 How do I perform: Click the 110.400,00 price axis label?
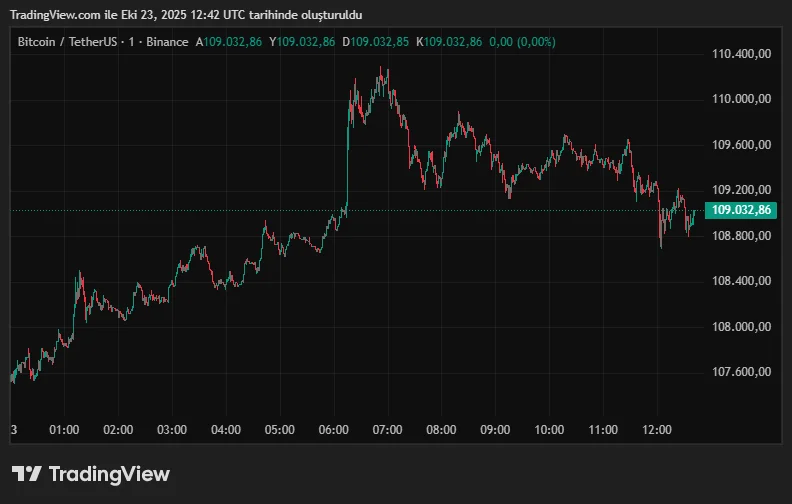[741, 54]
